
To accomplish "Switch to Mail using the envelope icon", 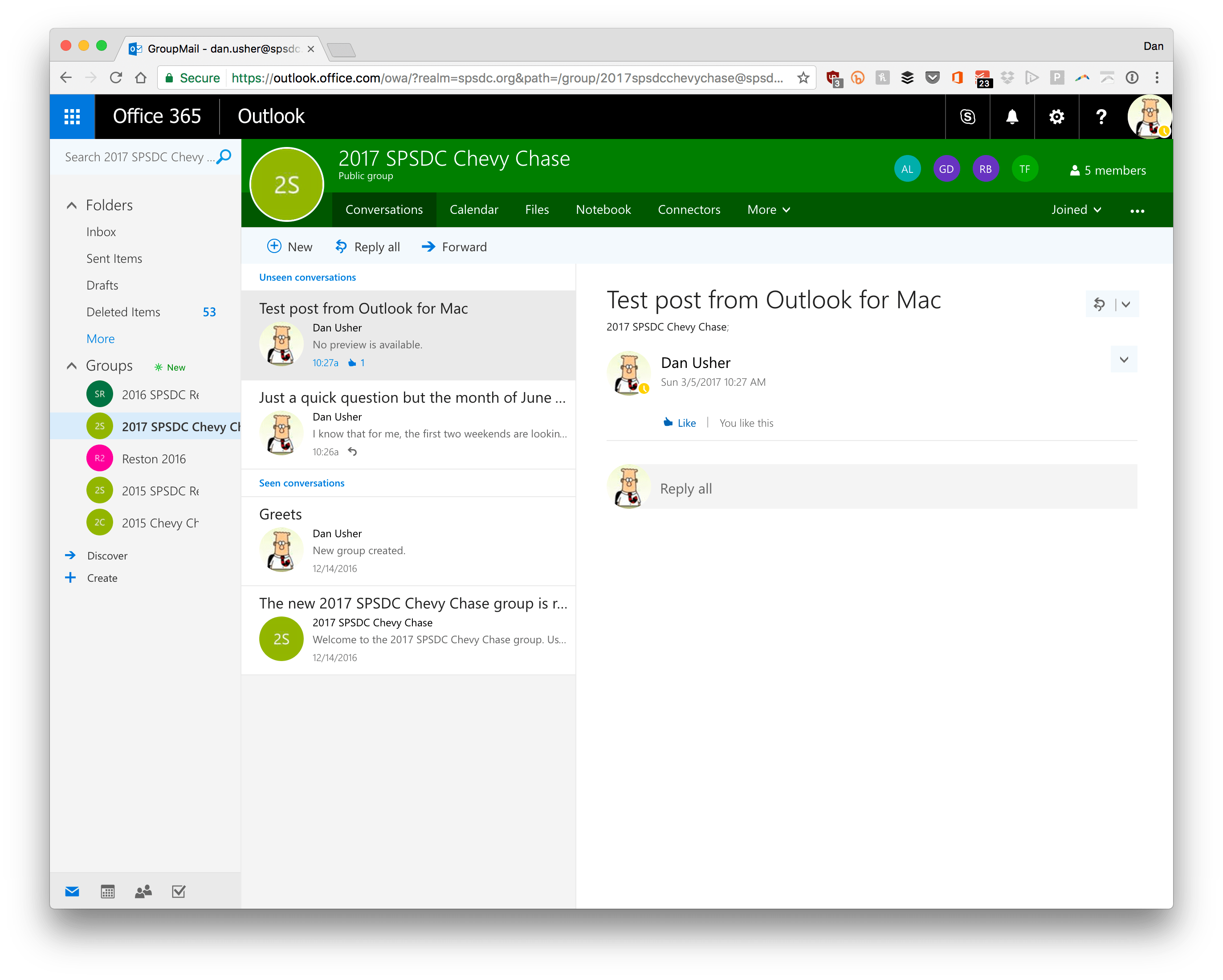I will point(72,891).
